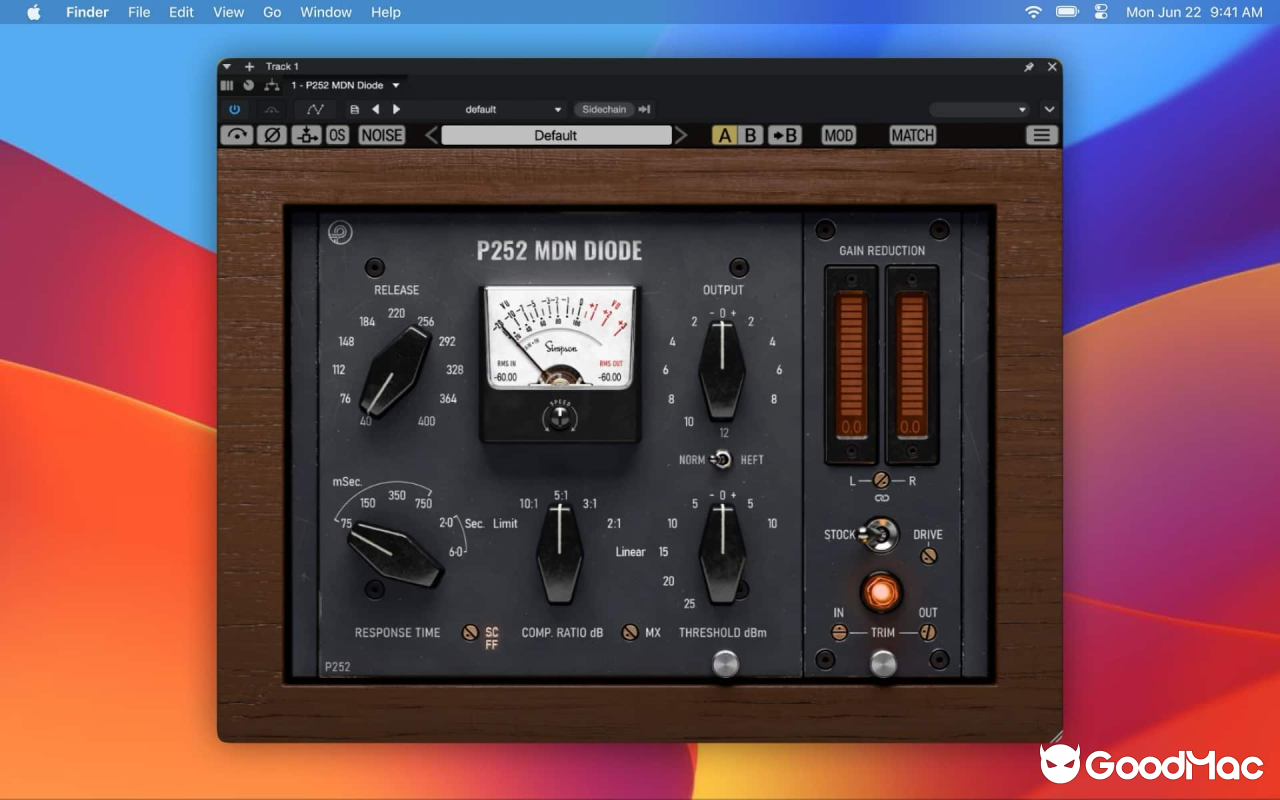Click the host preset file icon
Image resolution: width=1280 pixels, height=800 pixels.
(354, 109)
